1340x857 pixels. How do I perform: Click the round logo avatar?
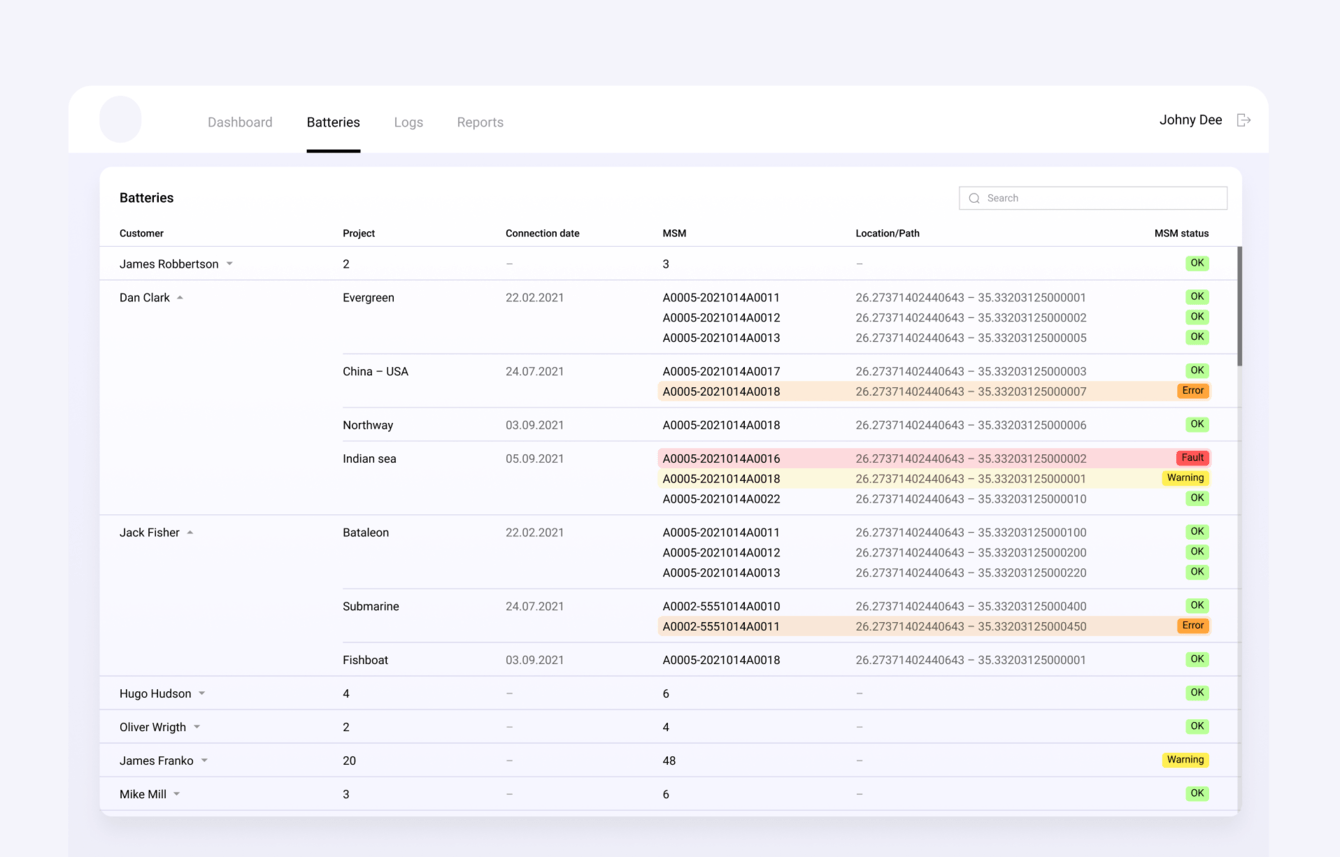(x=120, y=120)
